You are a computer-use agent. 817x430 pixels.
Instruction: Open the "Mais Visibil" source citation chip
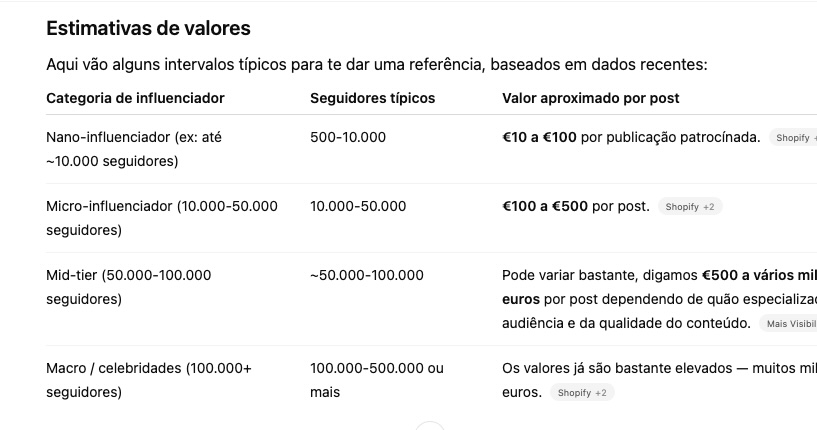click(789, 324)
